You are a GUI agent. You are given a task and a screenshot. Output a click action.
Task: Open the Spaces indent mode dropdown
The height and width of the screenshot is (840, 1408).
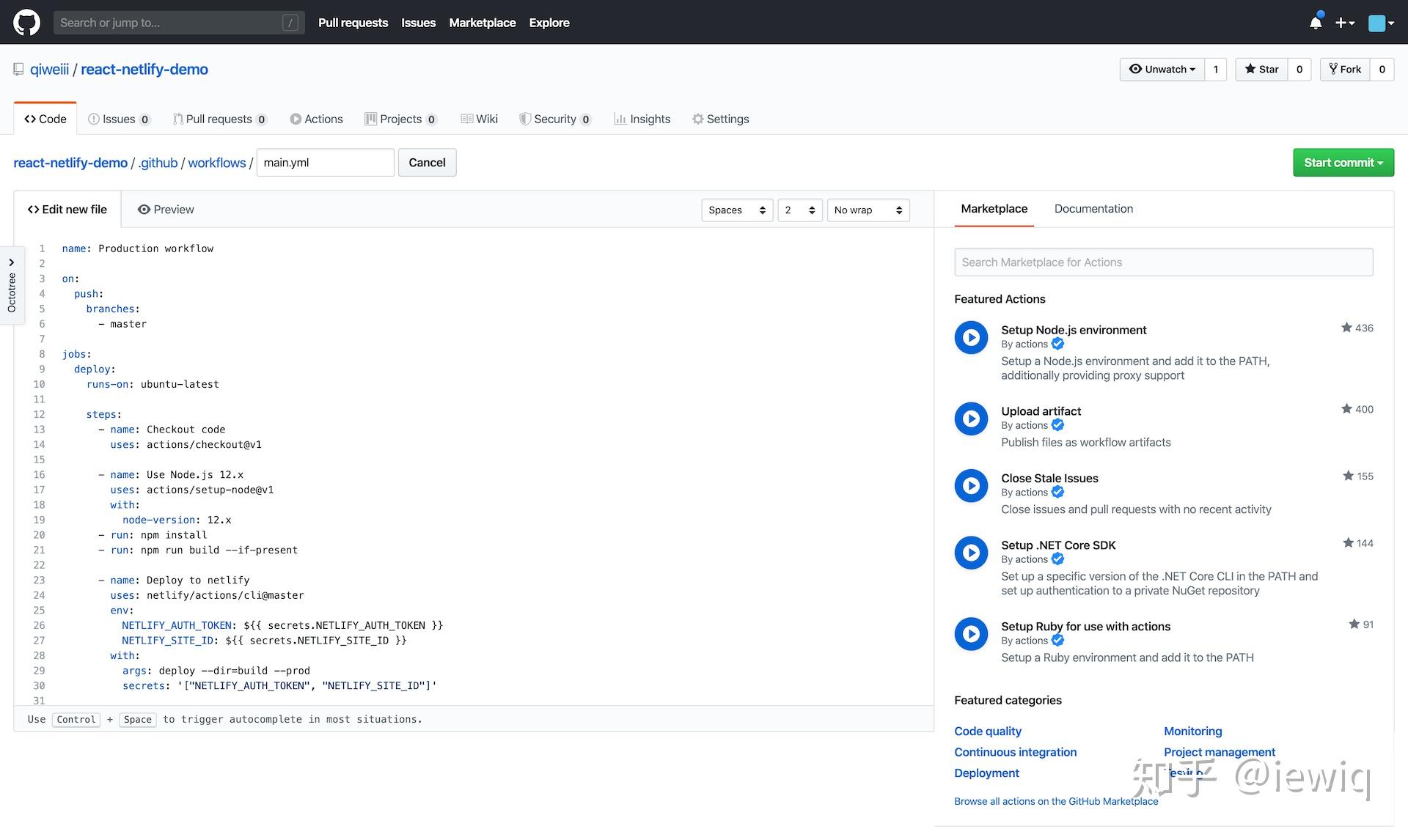[736, 210]
